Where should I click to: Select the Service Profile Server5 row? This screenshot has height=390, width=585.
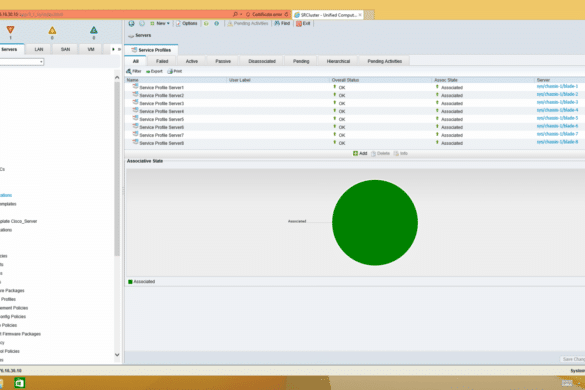(355, 119)
